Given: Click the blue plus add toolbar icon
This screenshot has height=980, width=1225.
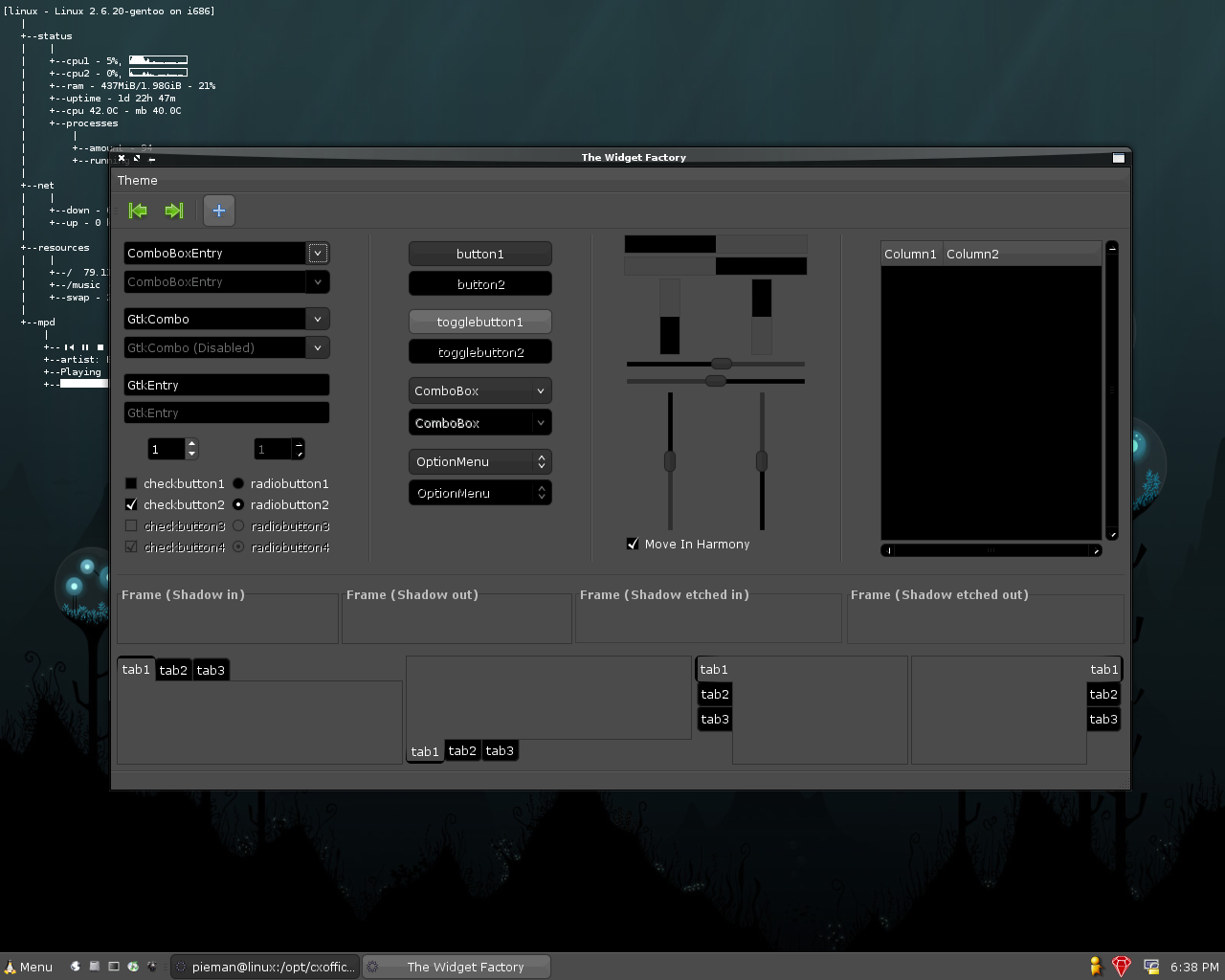Looking at the screenshot, I should click(x=219, y=211).
